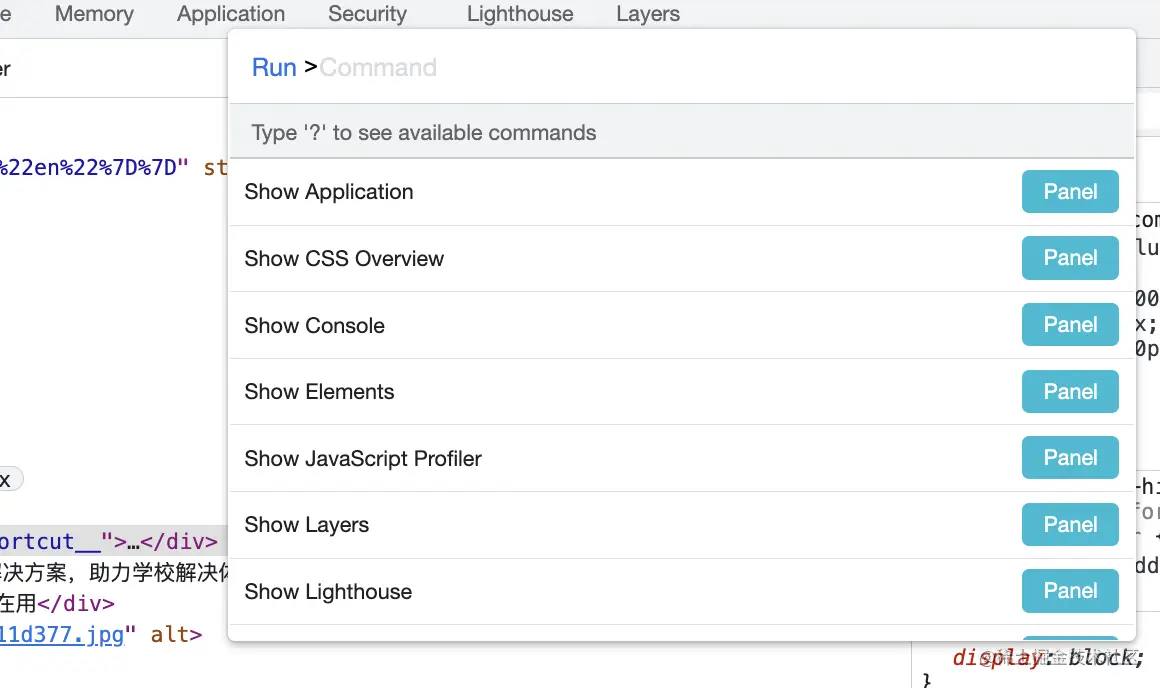Open the Layers tab
The width and height of the screenshot is (1160, 688).
tap(648, 14)
